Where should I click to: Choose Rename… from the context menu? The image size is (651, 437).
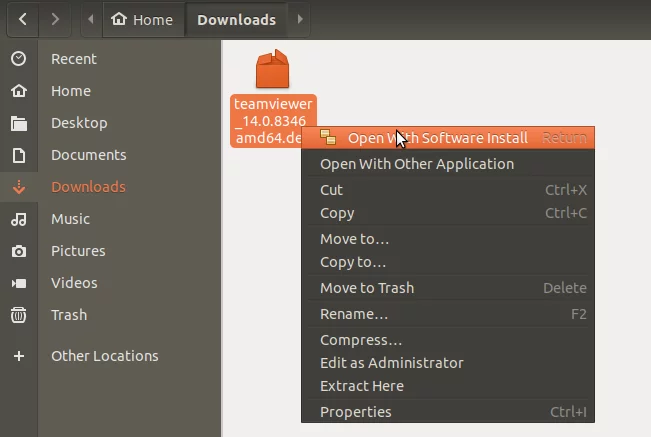coord(448,314)
